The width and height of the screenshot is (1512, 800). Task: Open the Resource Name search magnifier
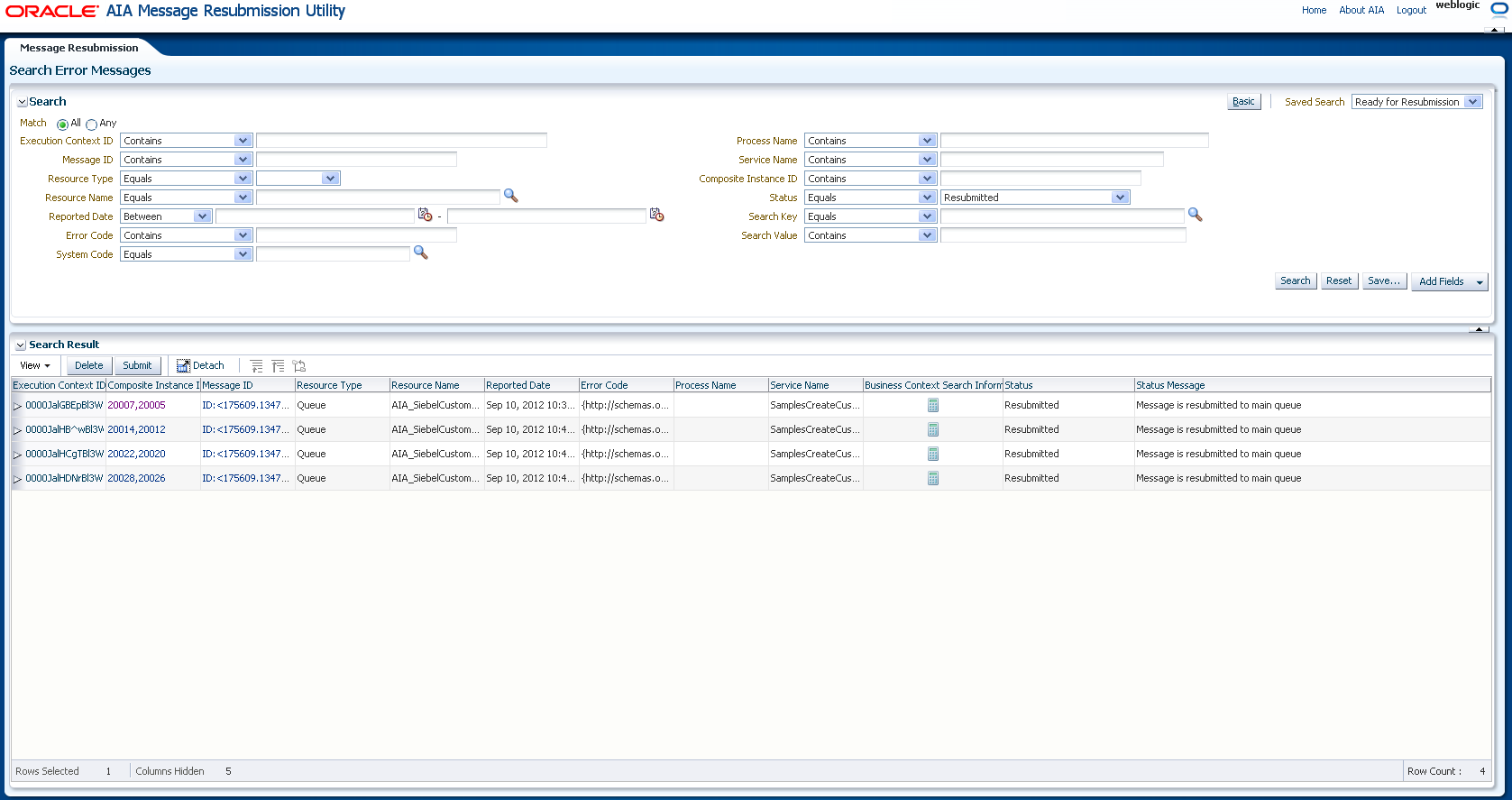[x=510, y=196]
